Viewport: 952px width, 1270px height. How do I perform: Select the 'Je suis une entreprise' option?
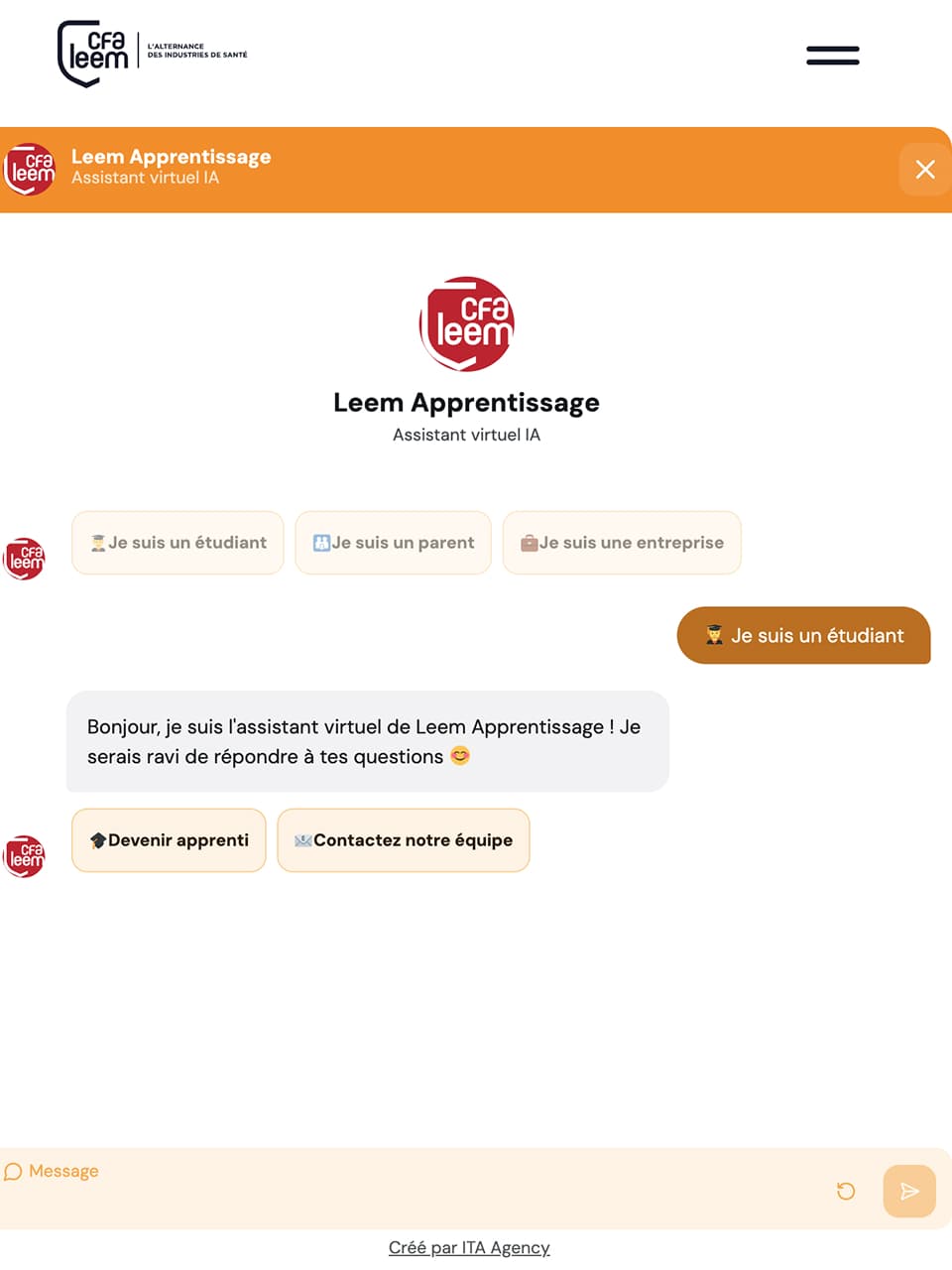(622, 543)
